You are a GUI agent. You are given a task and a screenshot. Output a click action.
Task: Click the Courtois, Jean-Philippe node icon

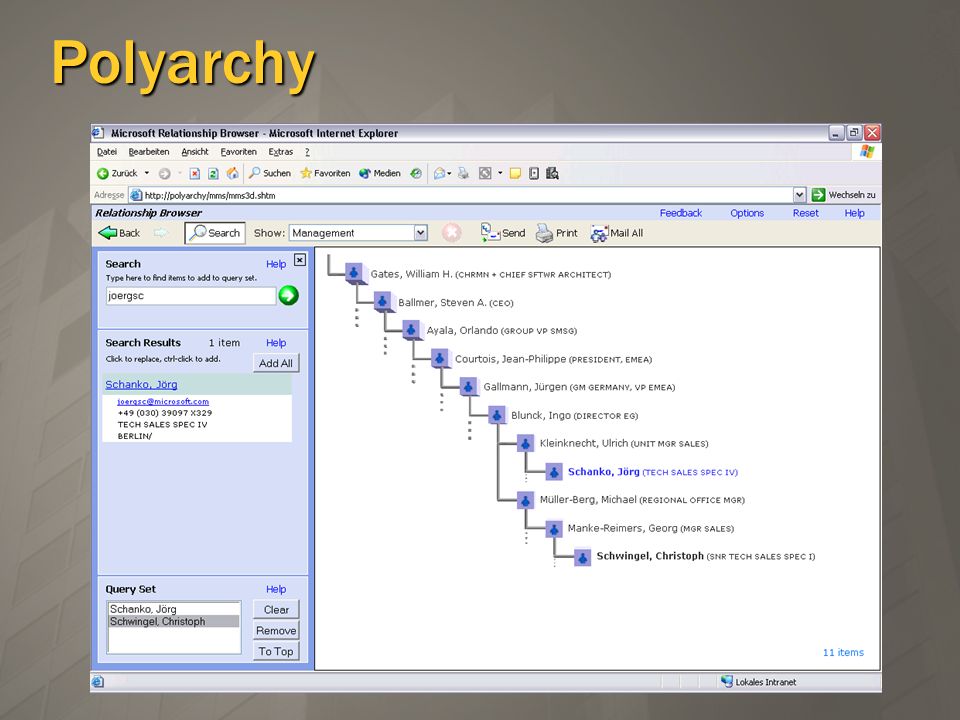[440, 358]
